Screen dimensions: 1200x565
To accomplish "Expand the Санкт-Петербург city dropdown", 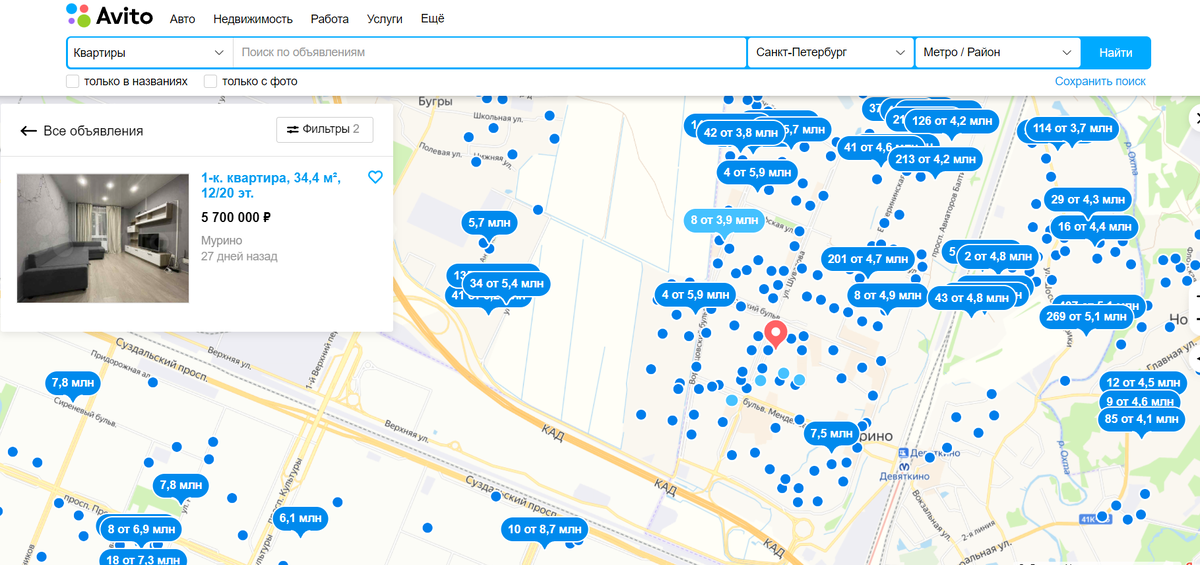I will [x=830, y=52].
